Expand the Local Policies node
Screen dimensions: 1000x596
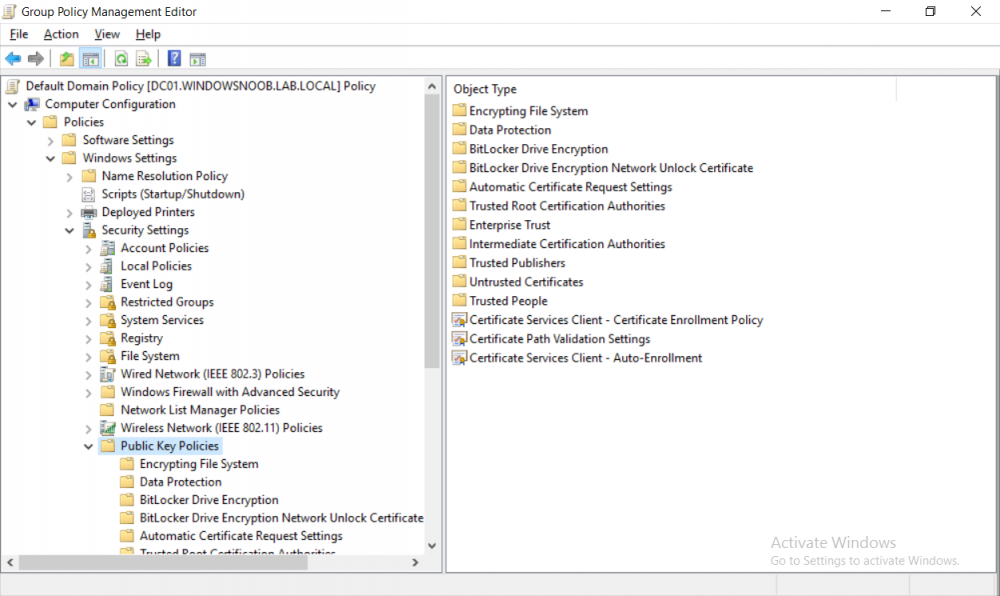click(89, 267)
